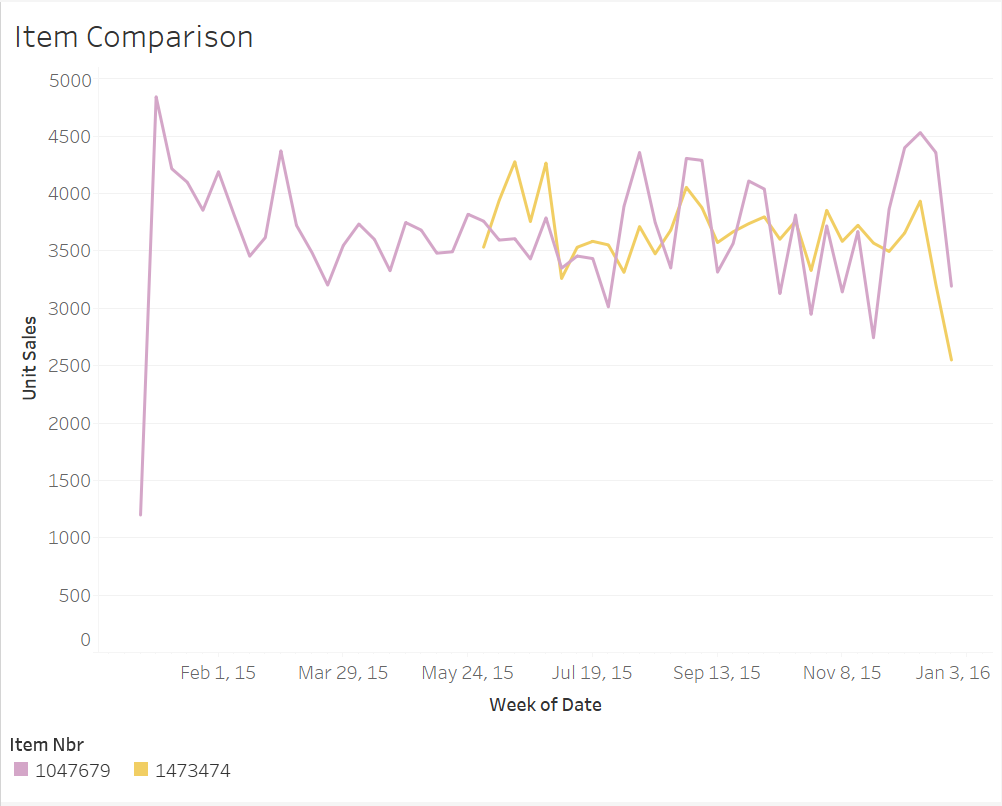The image size is (1002, 806).
Task: Click the 5000 value on the y-axis
Action: click(x=70, y=80)
